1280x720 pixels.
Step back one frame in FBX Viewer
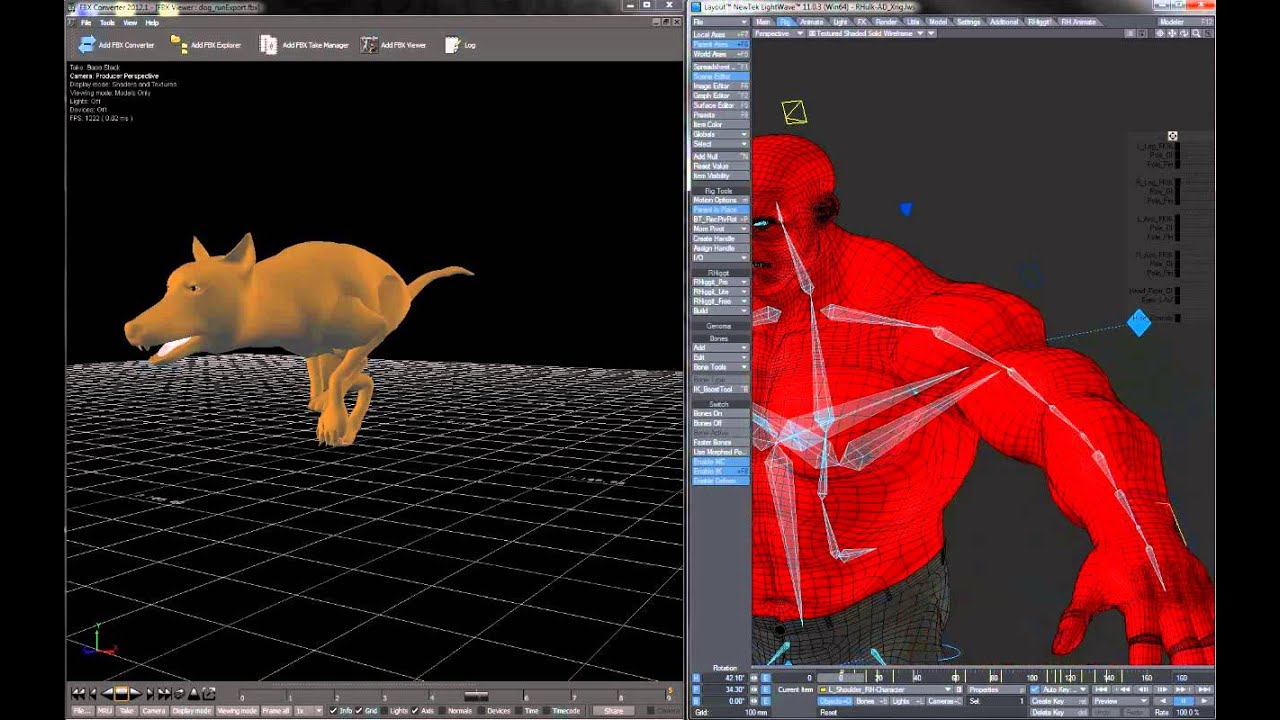92,693
